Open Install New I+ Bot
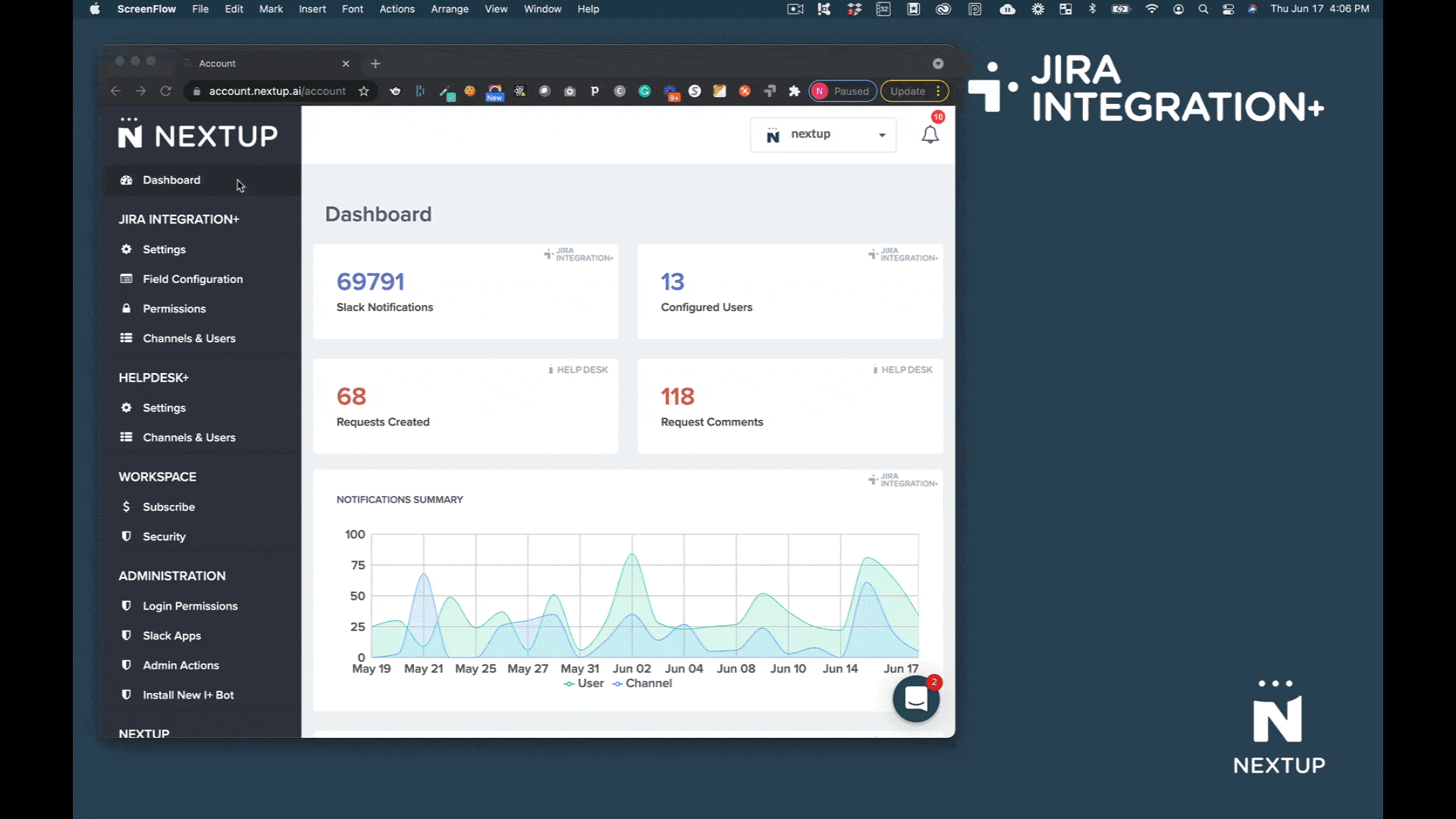 coord(200,695)
